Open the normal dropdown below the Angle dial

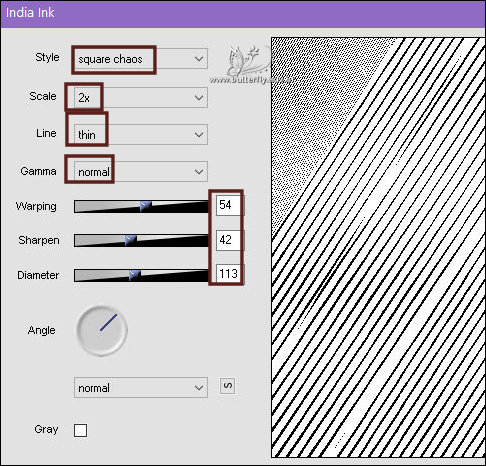pyautogui.click(x=141, y=388)
